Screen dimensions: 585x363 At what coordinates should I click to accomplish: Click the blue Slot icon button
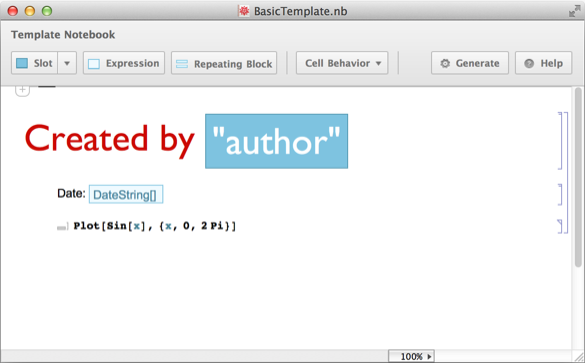tap(34, 63)
